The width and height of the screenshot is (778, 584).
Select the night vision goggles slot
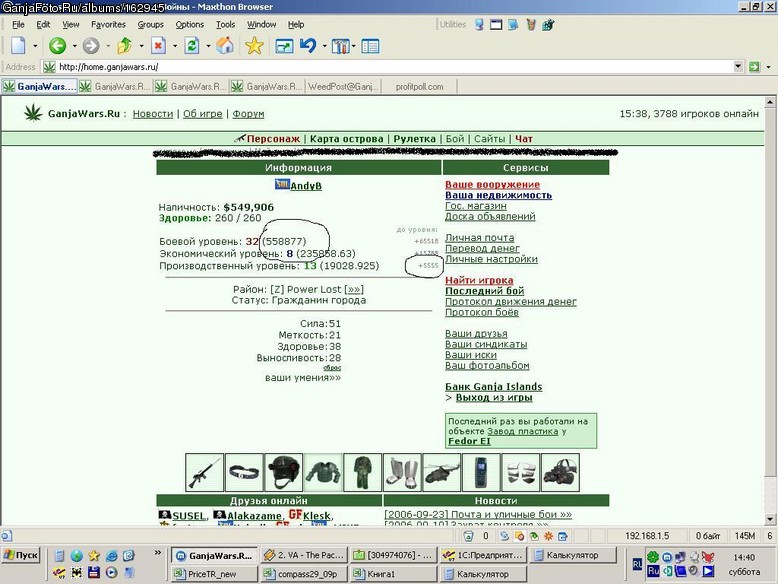pyautogui.click(x=561, y=472)
